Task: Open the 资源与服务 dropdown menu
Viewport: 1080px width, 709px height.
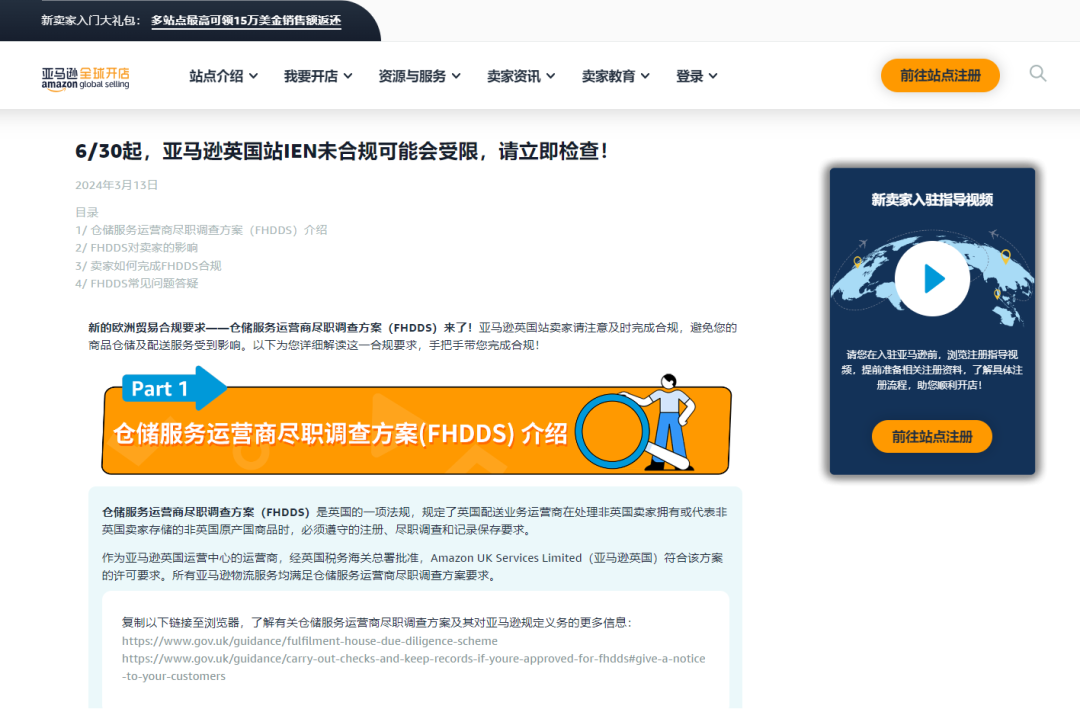Action: click(414, 75)
